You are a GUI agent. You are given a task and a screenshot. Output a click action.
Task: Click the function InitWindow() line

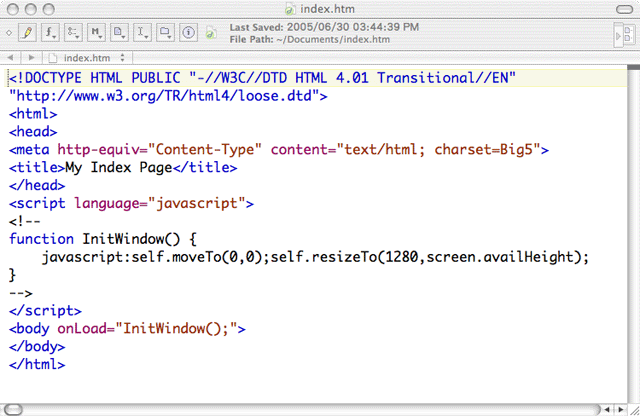point(103,239)
